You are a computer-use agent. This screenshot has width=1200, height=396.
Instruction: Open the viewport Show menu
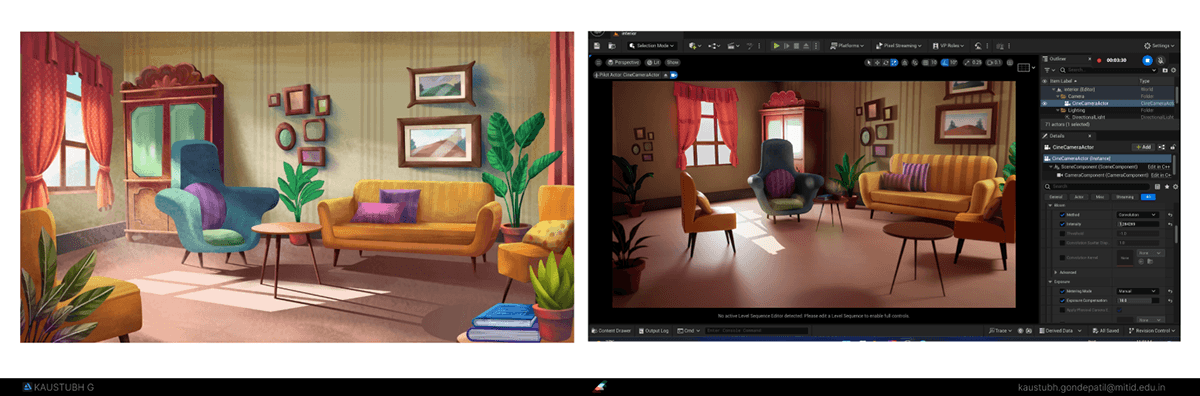coord(672,63)
